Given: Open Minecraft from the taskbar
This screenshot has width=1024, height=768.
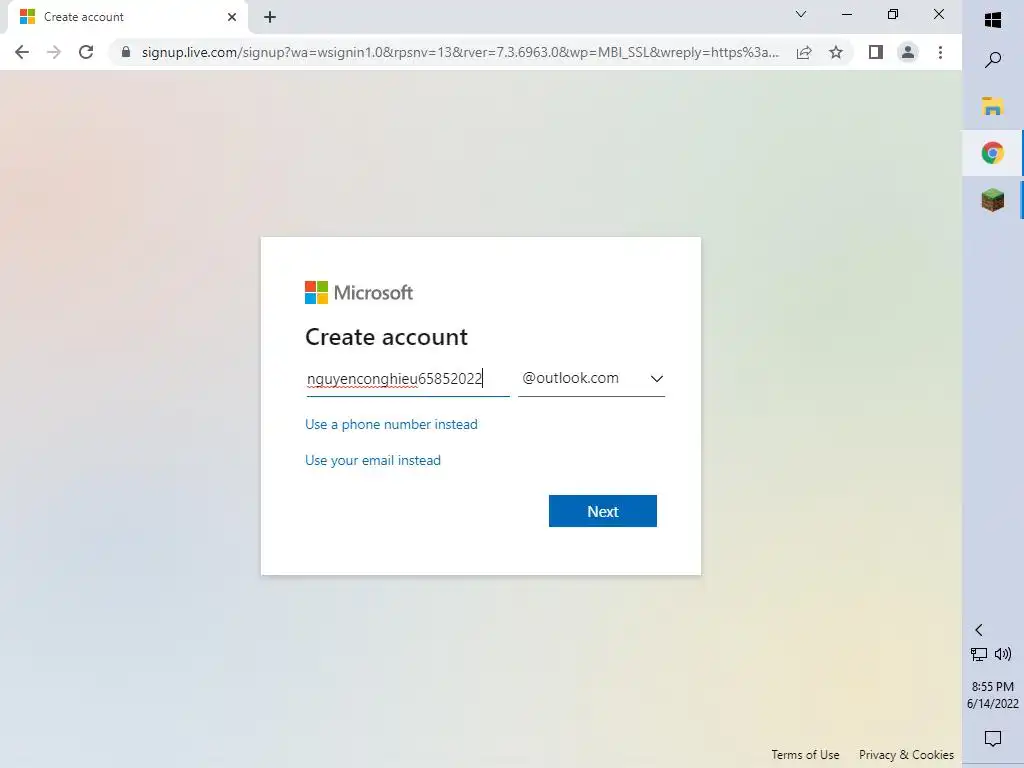Looking at the screenshot, I should 993,200.
